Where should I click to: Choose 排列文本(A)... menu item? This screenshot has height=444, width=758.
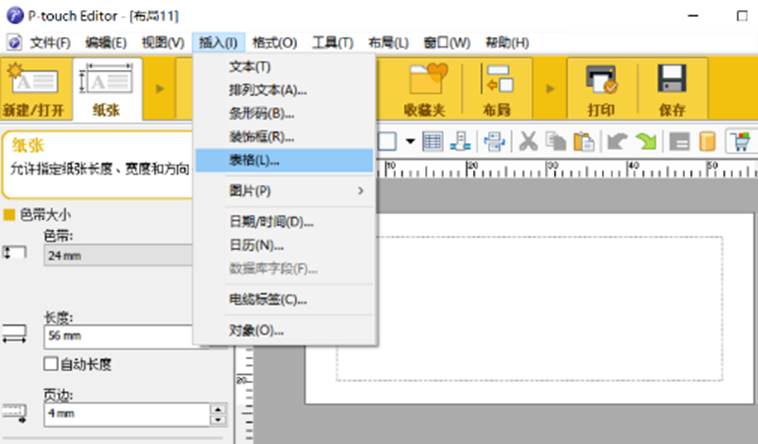coord(284,90)
